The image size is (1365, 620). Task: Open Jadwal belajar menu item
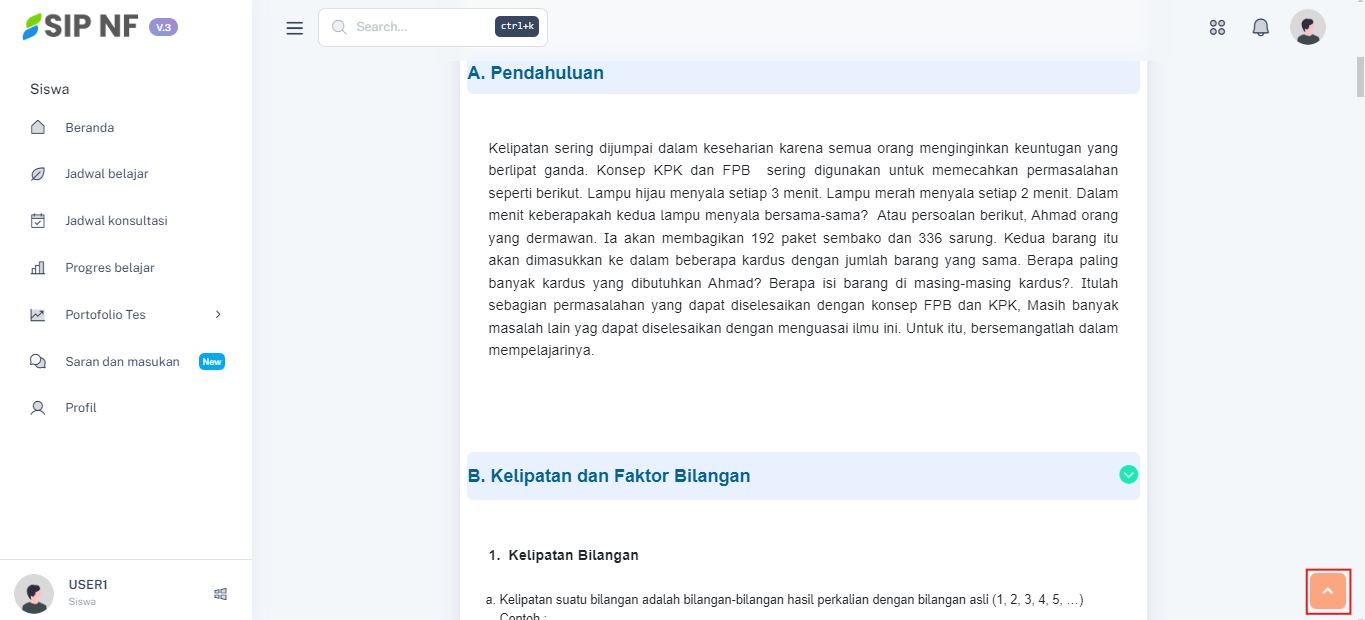coord(106,174)
